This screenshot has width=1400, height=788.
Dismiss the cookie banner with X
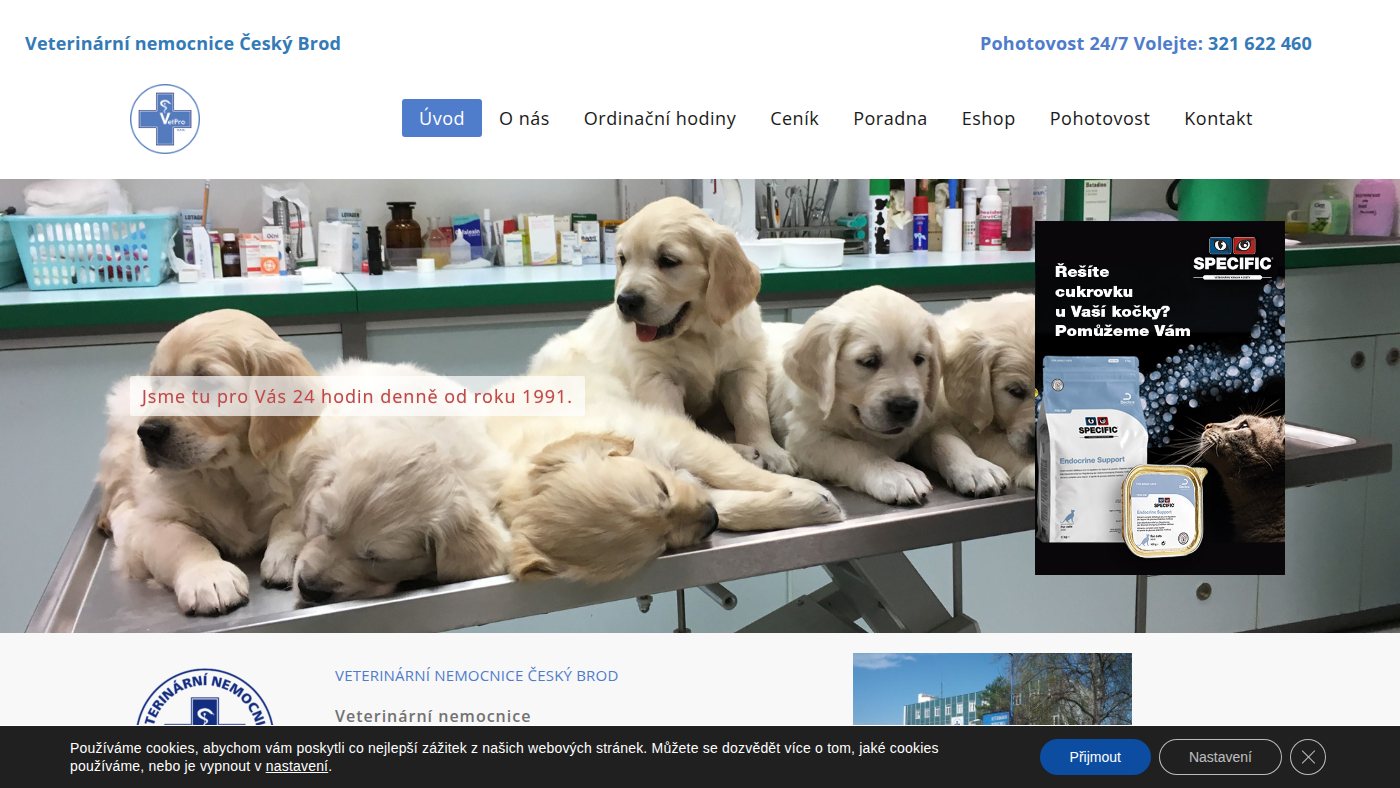coord(1308,757)
